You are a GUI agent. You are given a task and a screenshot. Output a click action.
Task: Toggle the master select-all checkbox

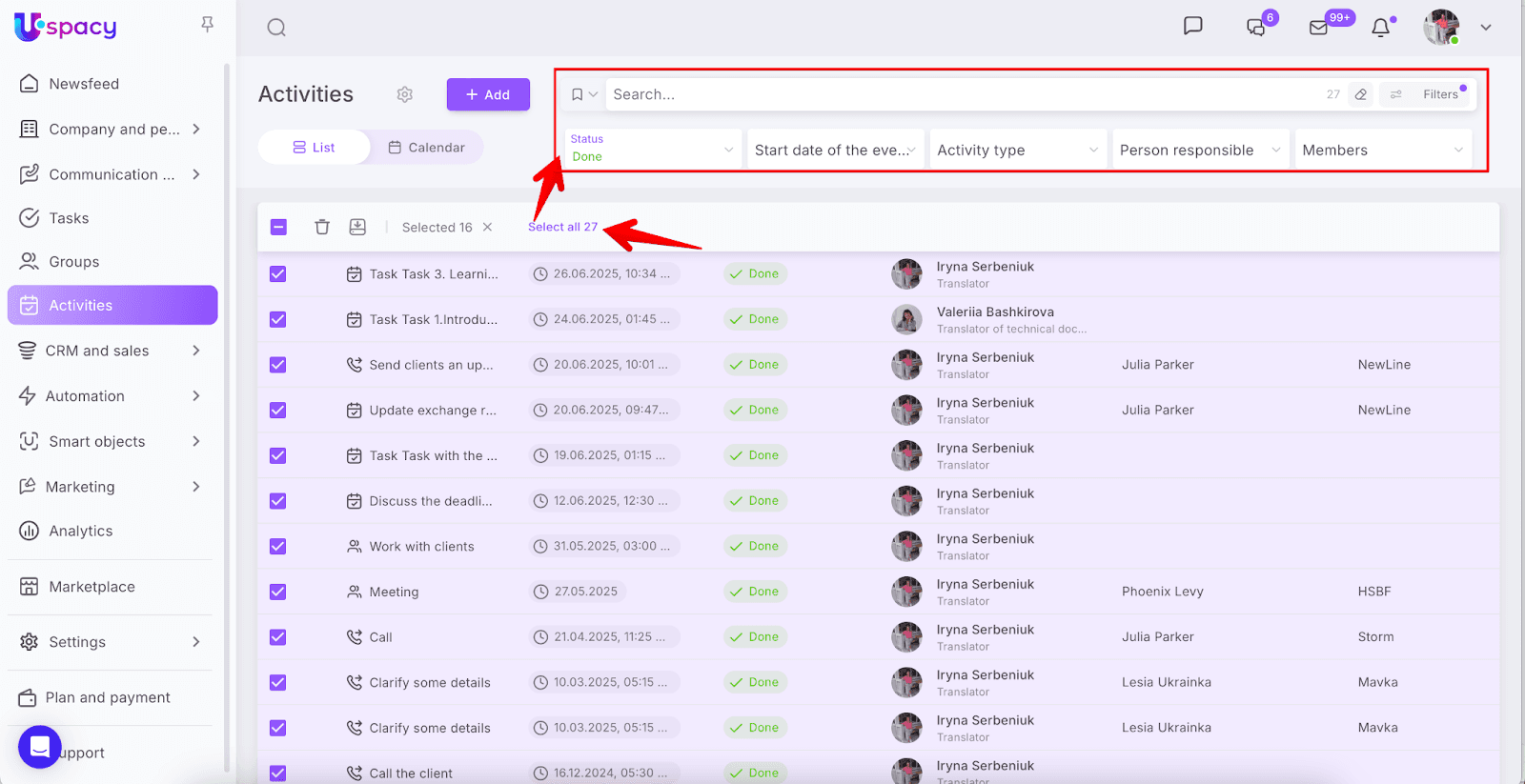coord(278,227)
